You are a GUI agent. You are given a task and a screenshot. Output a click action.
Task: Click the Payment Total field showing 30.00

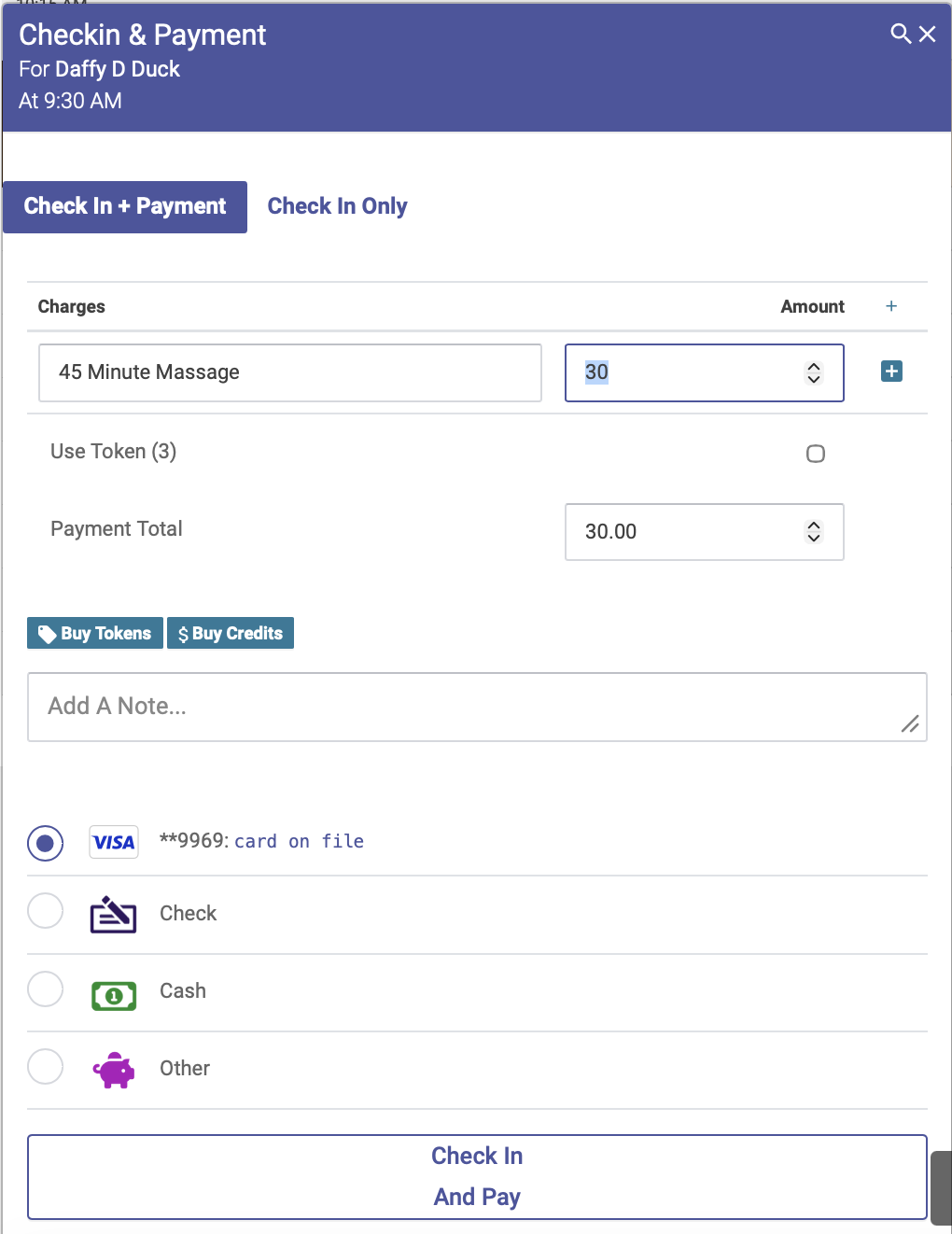(705, 532)
